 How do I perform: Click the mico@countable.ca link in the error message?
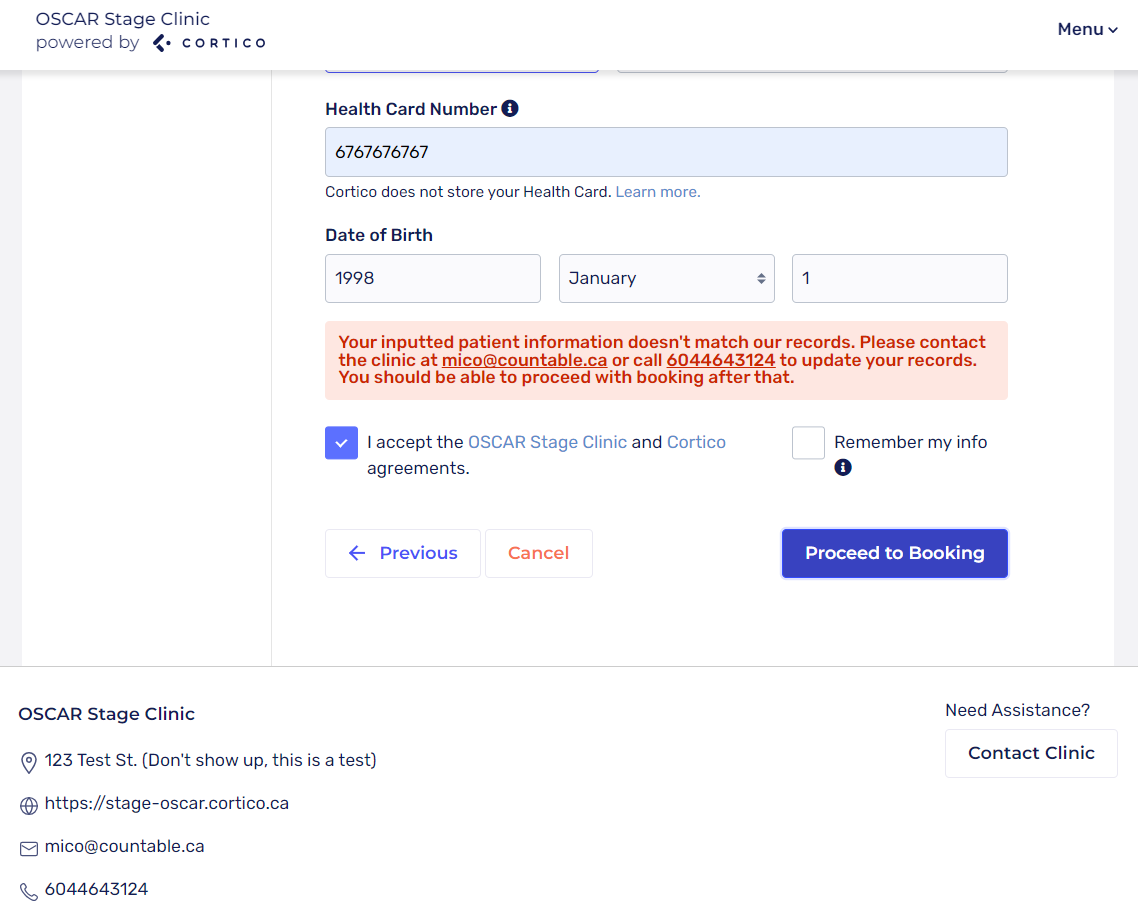tap(524, 360)
